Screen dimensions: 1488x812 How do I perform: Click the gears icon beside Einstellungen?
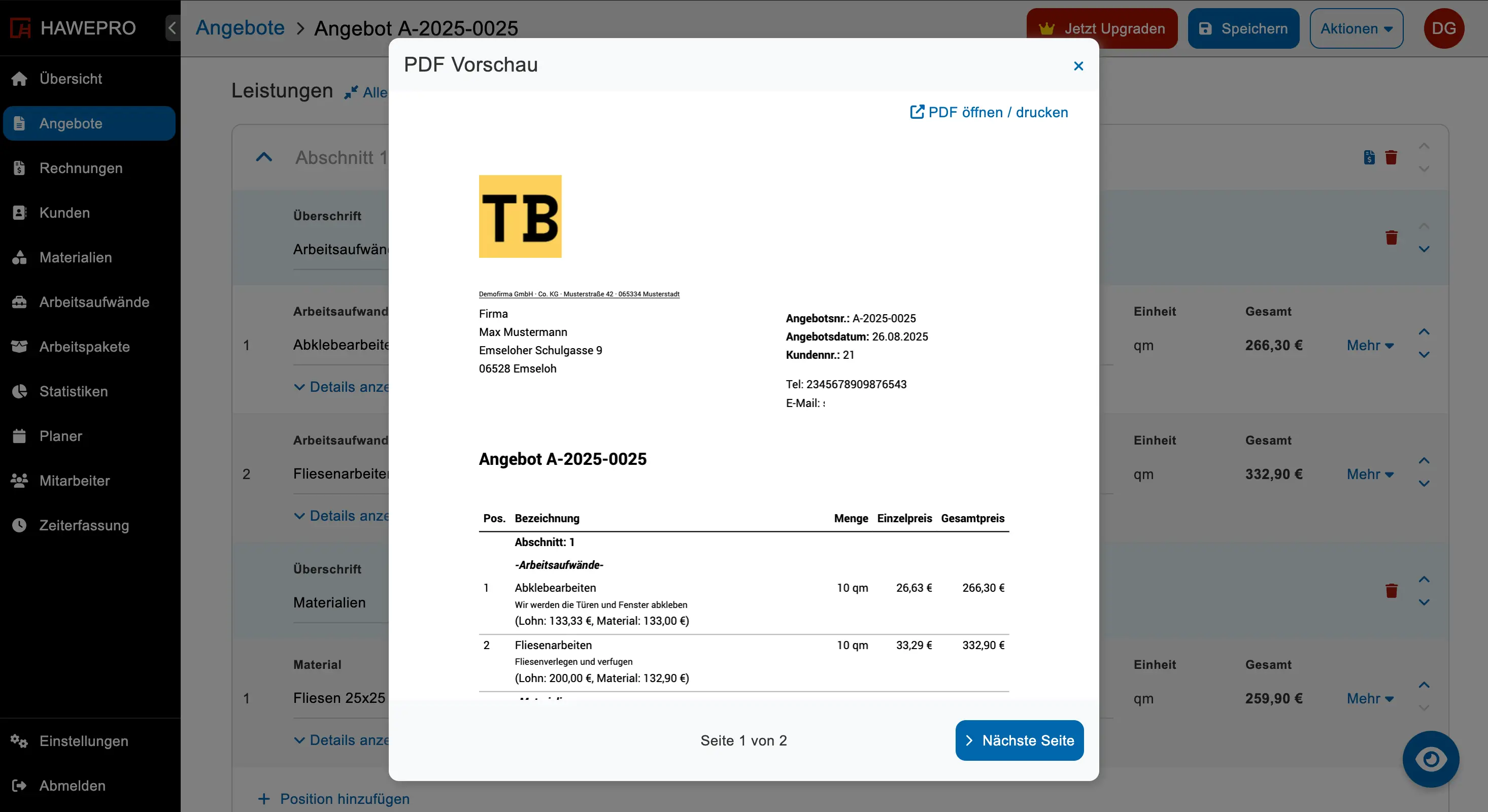[19, 741]
